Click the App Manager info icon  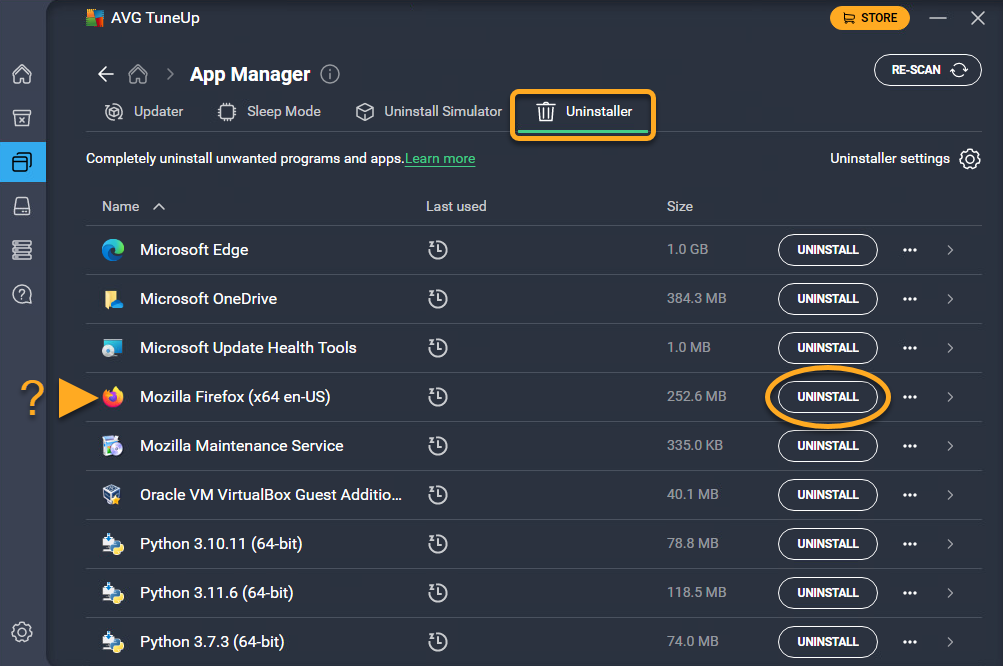tap(331, 75)
